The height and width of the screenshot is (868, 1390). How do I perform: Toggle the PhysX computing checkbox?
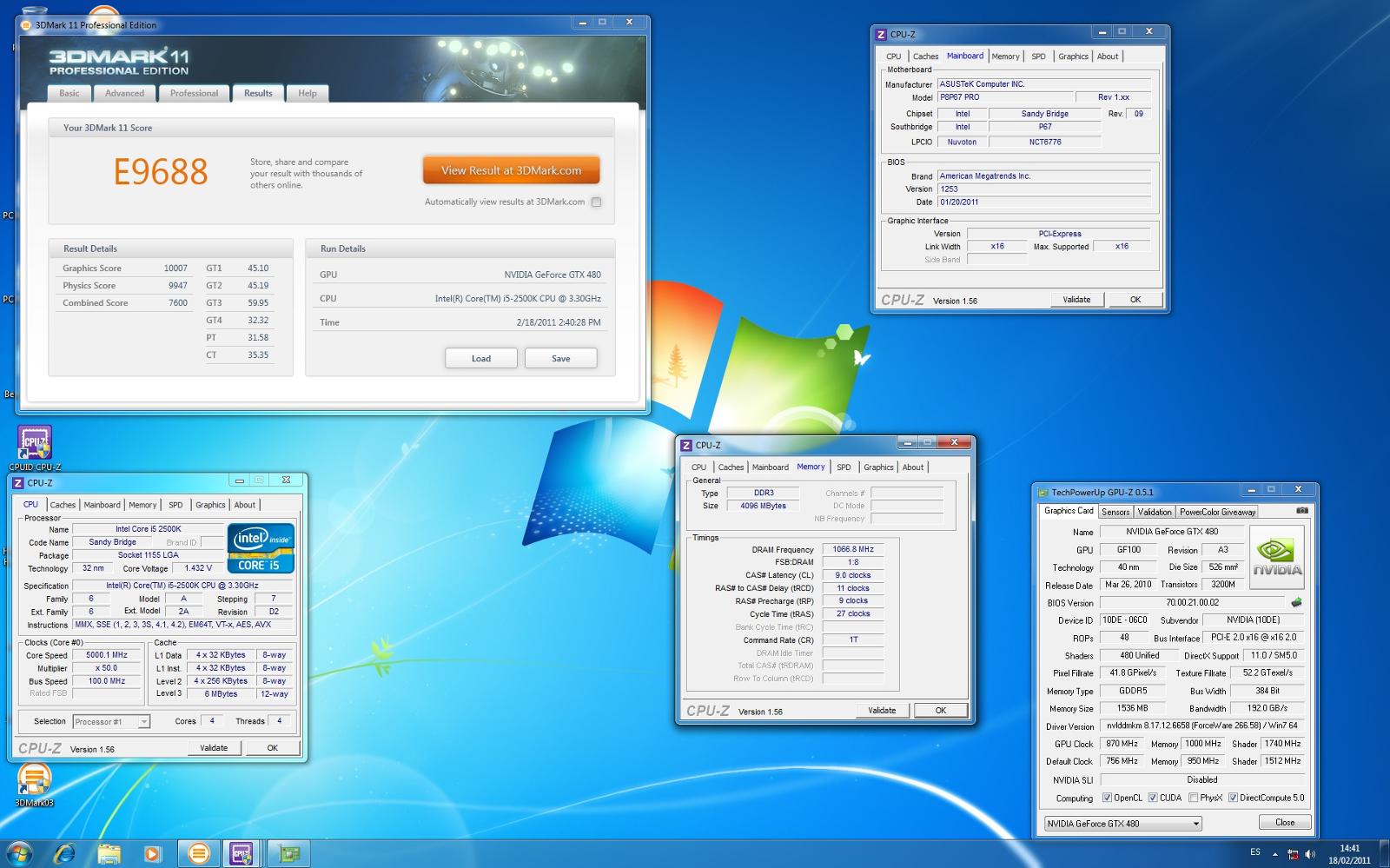(x=1193, y=798)
